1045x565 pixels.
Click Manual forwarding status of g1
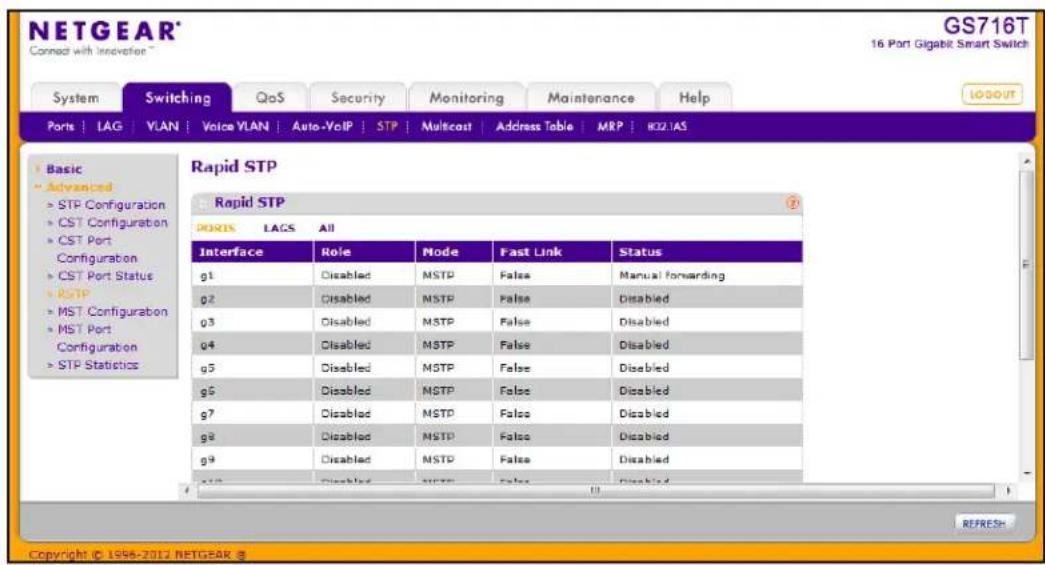pyautogui.click(x=672, y=275)
